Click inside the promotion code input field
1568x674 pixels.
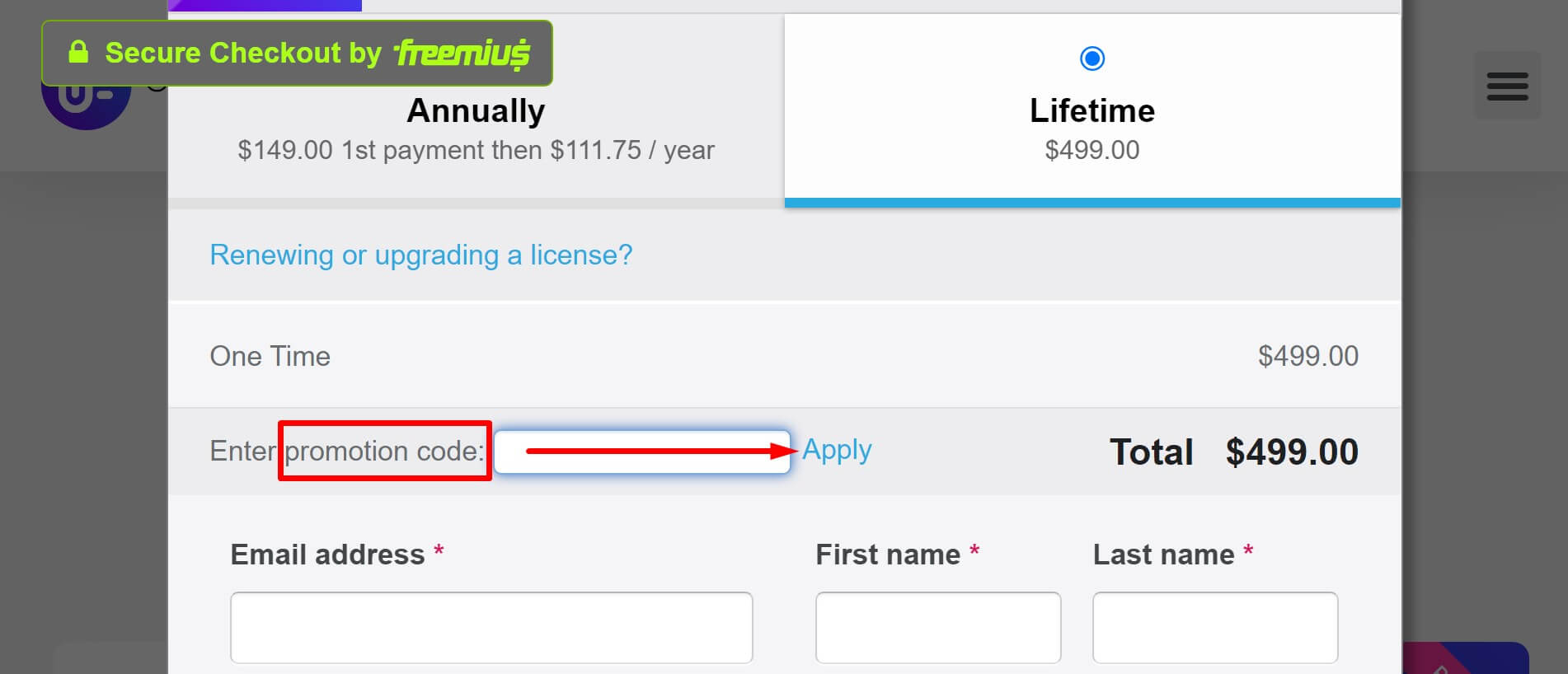643,452
